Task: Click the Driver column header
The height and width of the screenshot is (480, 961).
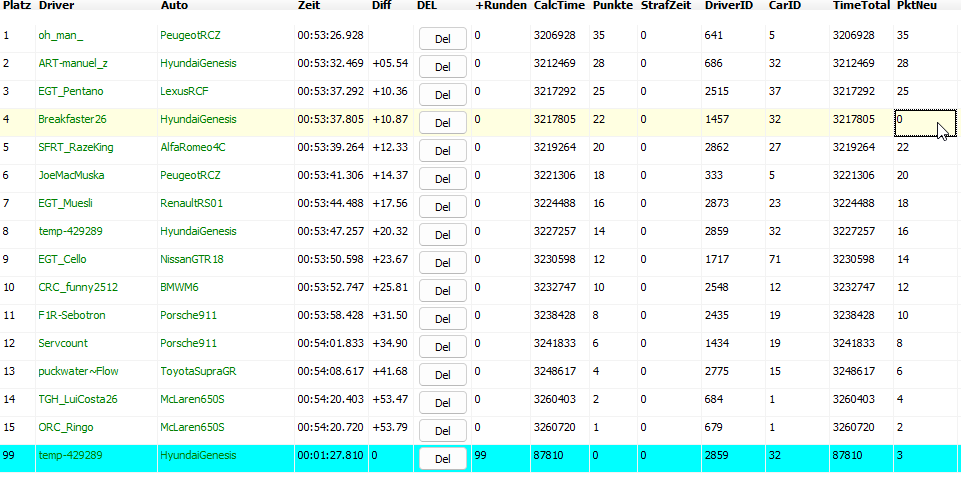Action: click(x=56, y=6)
